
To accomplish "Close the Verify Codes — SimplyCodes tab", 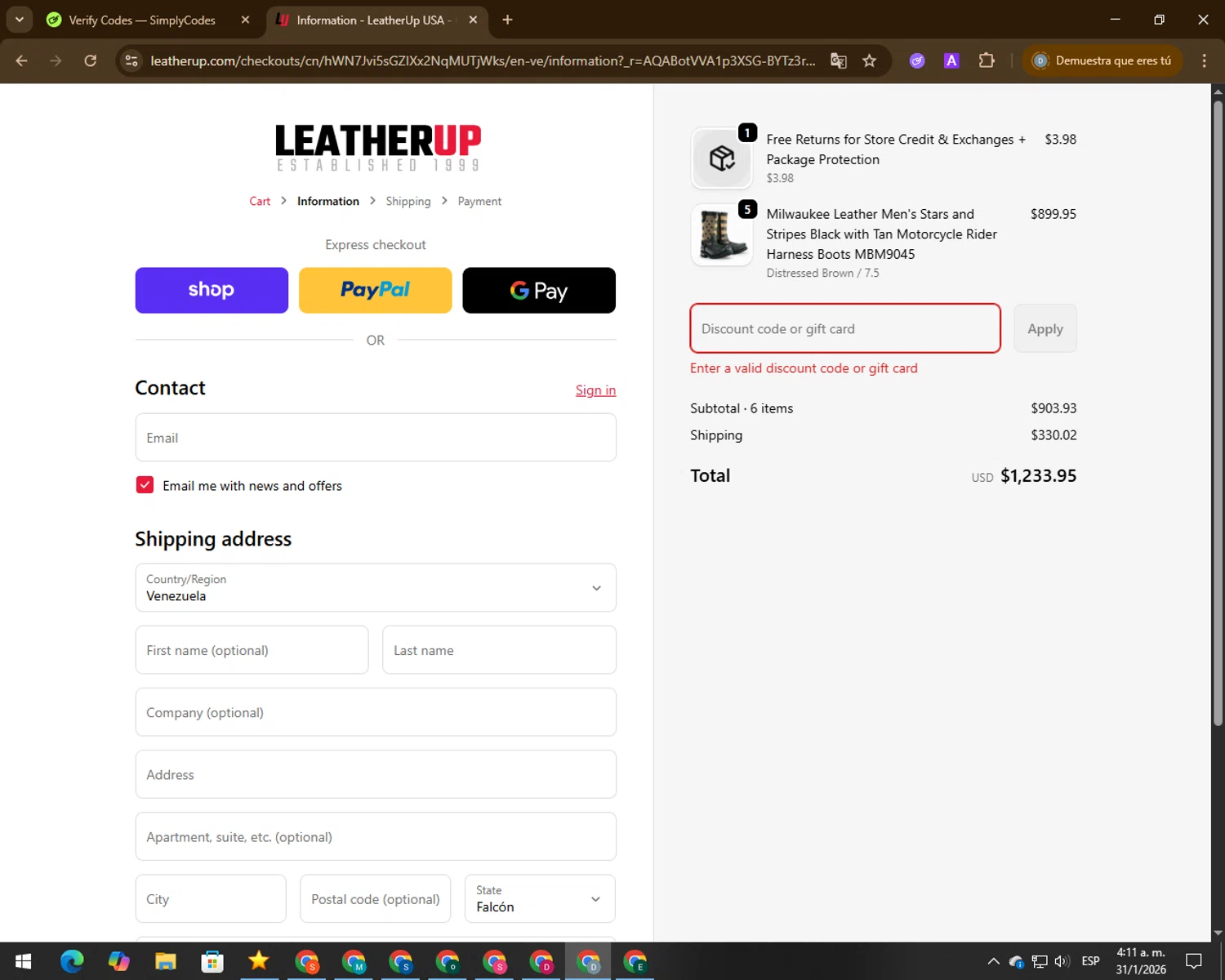I will click(245, 20).
